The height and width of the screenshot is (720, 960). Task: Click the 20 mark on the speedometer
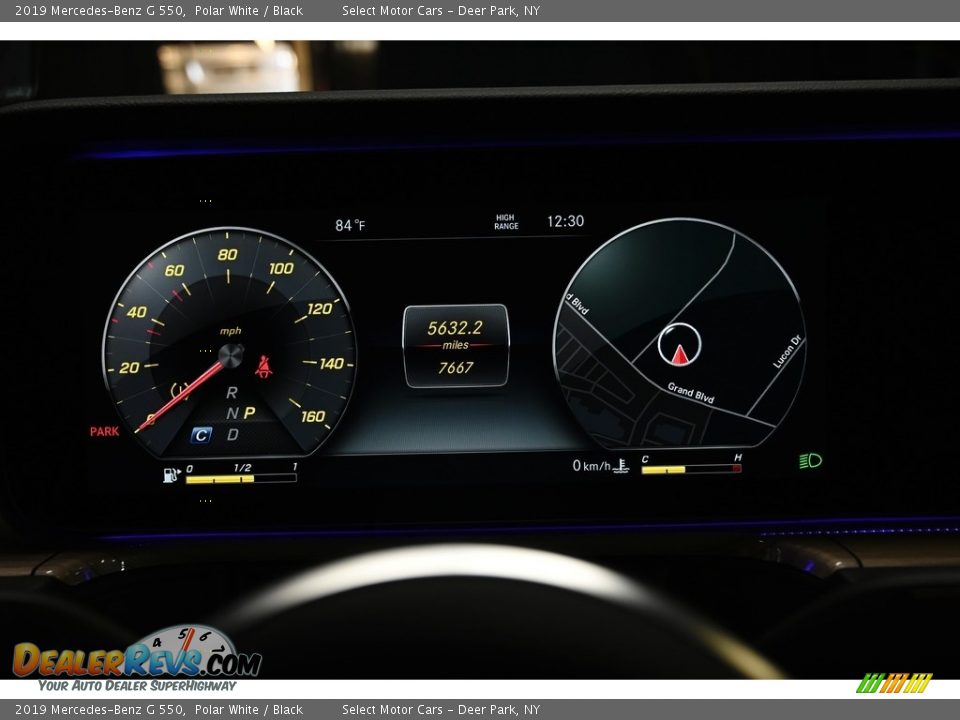click(x=129, y=367)
